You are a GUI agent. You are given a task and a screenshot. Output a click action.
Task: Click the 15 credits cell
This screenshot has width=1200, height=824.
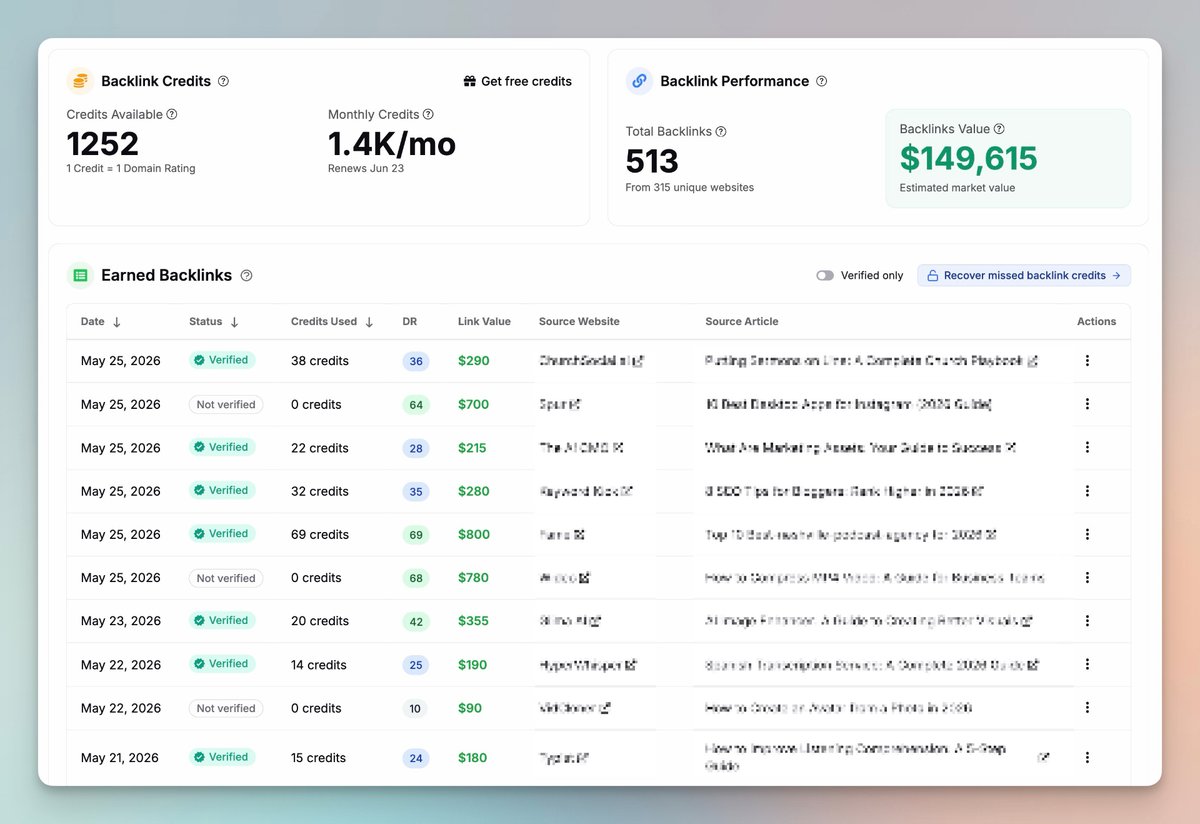319,758
